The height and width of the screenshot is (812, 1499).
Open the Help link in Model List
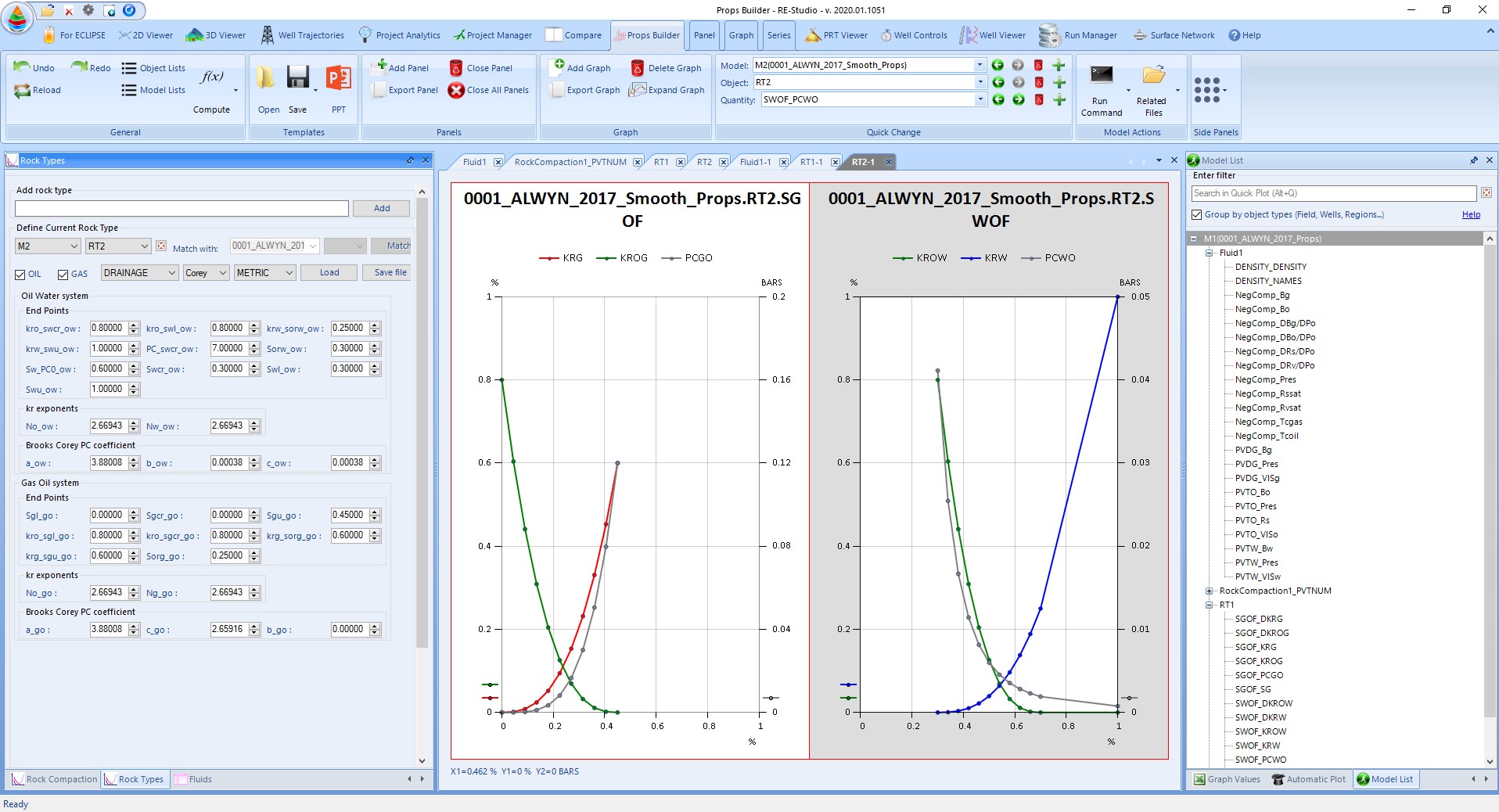(1471, 214)
